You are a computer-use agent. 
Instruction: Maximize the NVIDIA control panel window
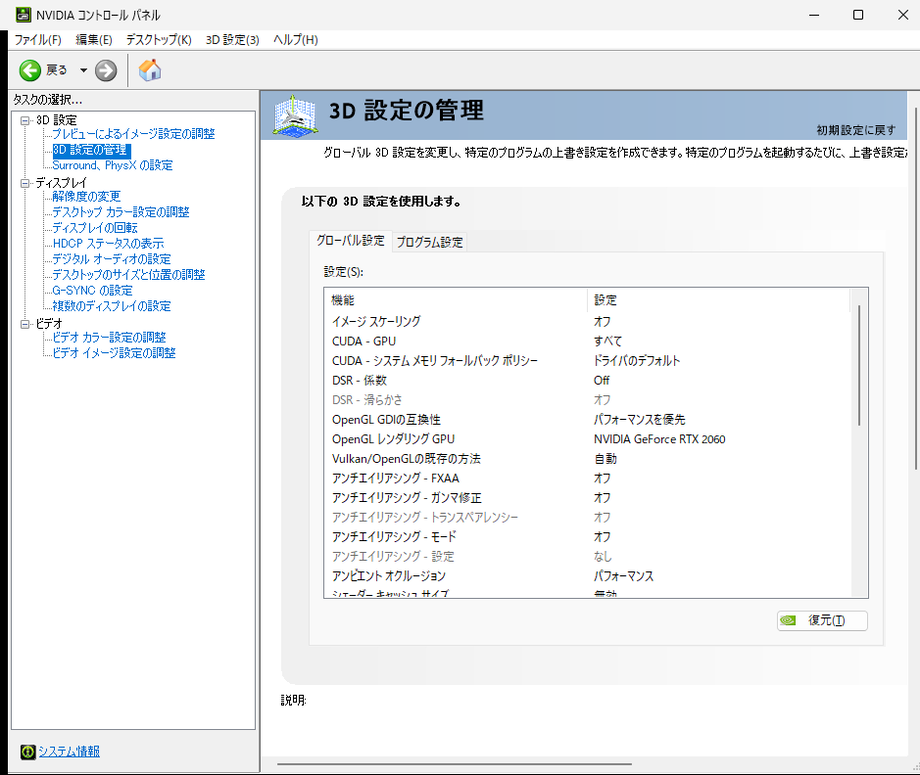(x=858, y=15)
